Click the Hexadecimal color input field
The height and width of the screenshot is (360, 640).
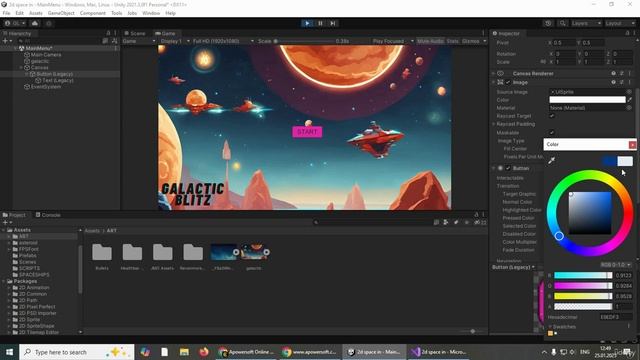[x=616, y=317]
